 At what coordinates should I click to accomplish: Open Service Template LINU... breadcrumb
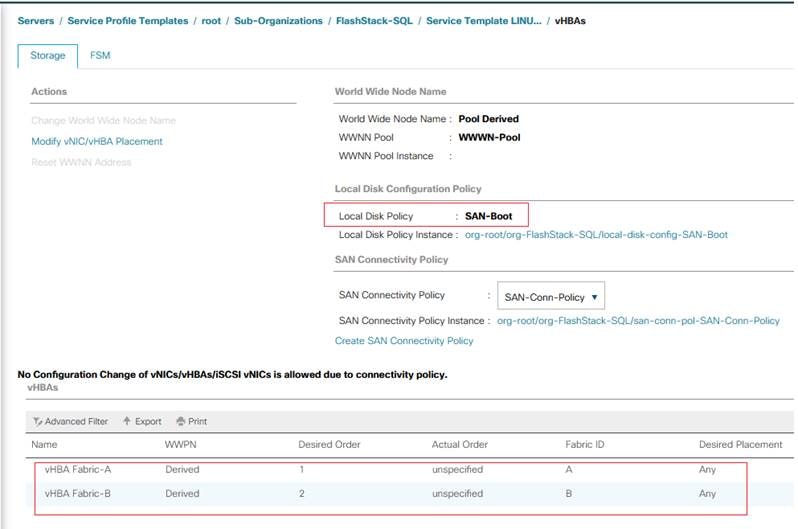click(x=483, y=21)
